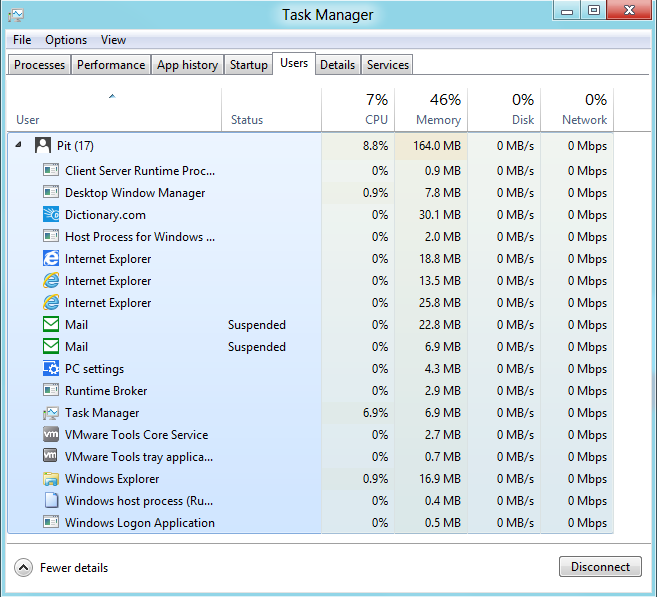The height and width of the screenshot is (597, 657).
Task: Click the Fewer details chevron button
Action: [23, 568]
